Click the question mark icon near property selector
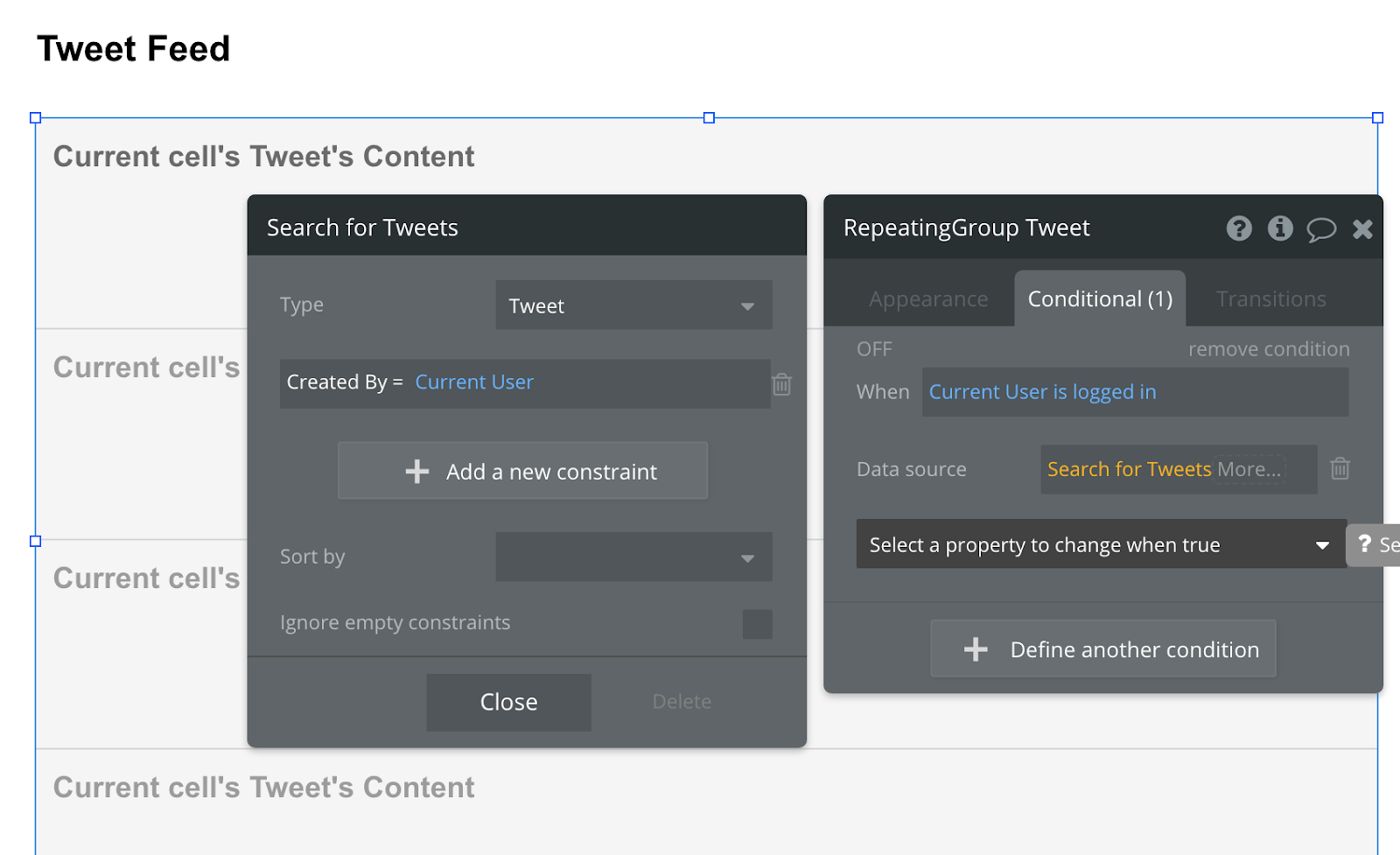 pyautogui.click(x=1364, y=544)
